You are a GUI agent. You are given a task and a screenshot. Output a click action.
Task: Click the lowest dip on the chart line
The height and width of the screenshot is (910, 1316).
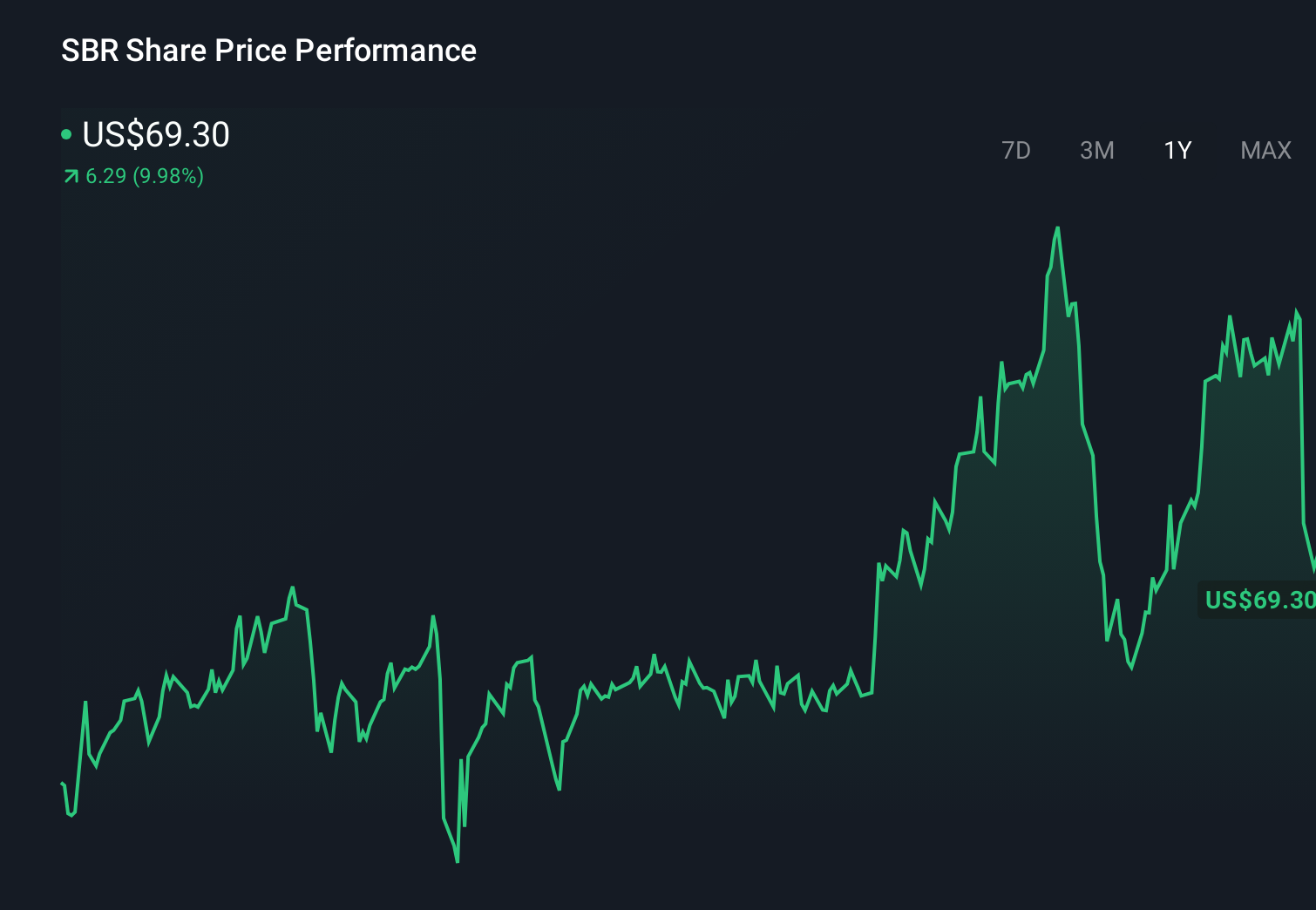457,861
